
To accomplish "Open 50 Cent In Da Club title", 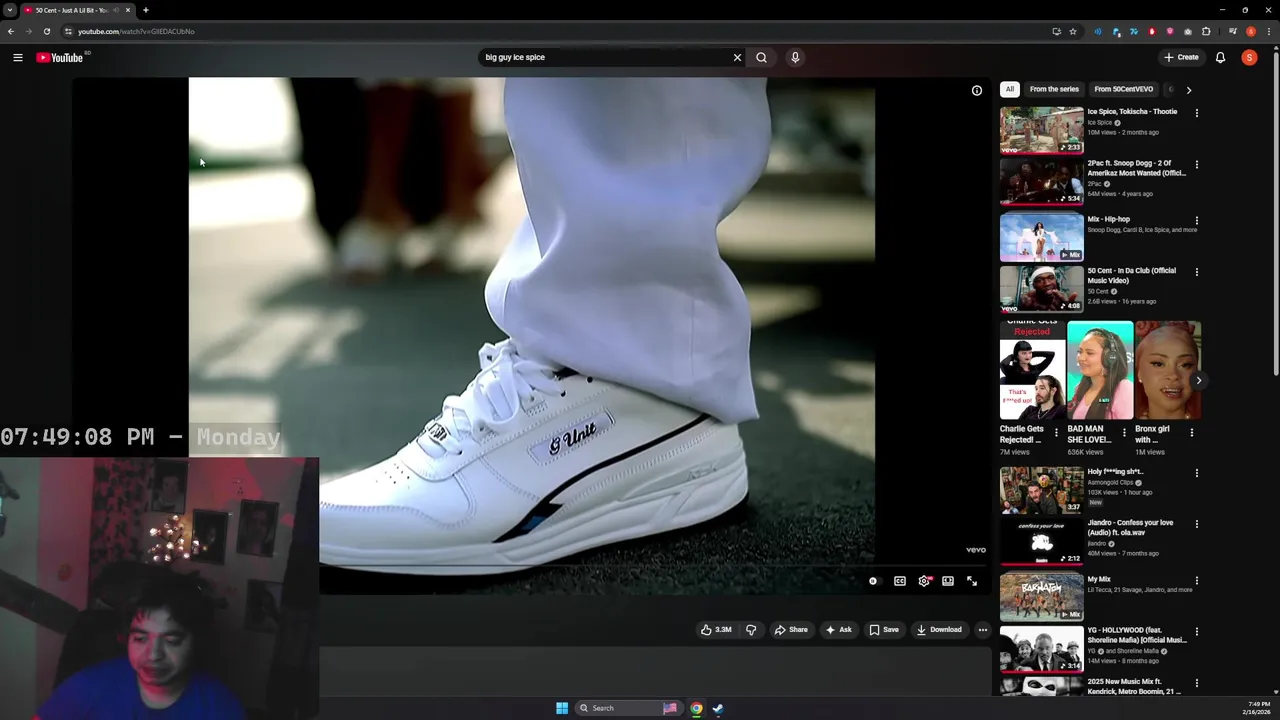I will coord(1132,276).
